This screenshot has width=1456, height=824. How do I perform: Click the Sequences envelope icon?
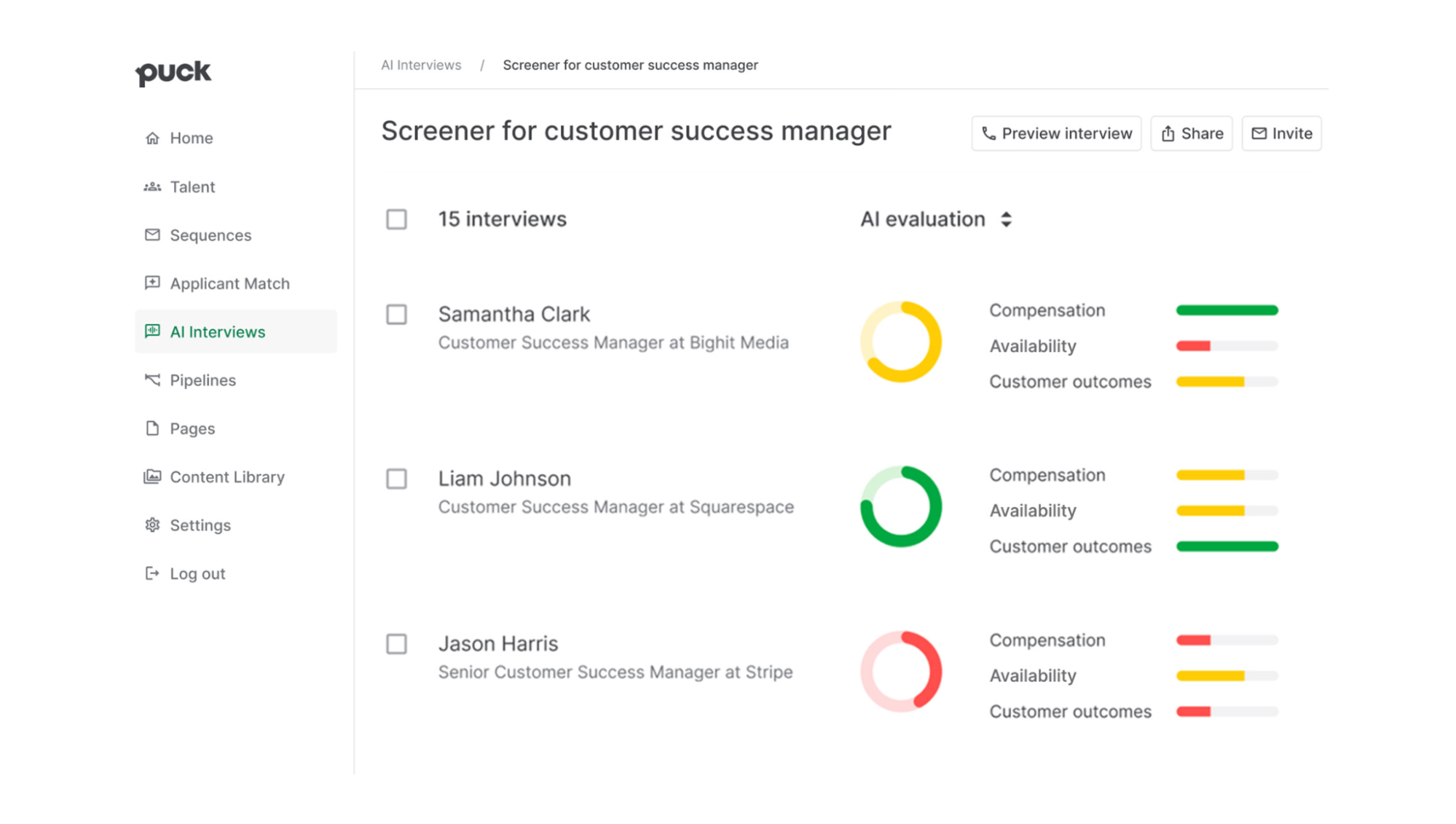pyautogui.click(x=151, y=235)
